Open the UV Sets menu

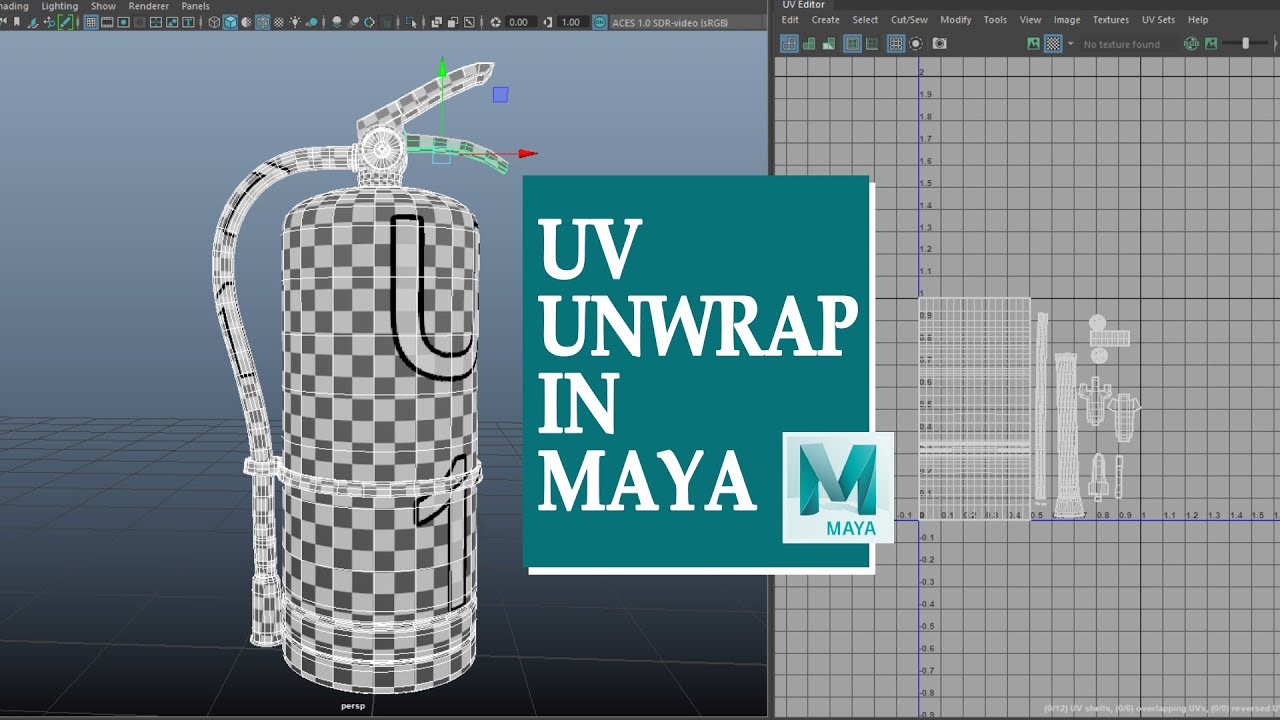(x=1159, y=20)
